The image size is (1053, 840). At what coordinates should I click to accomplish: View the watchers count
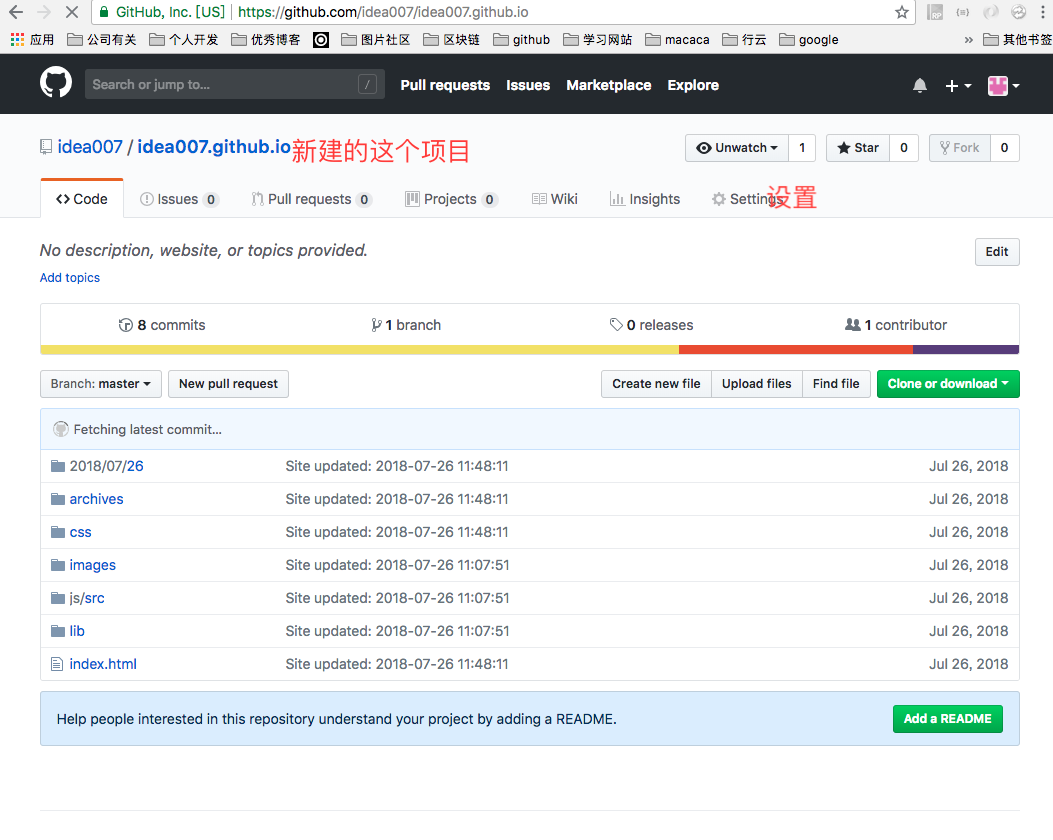802,148
